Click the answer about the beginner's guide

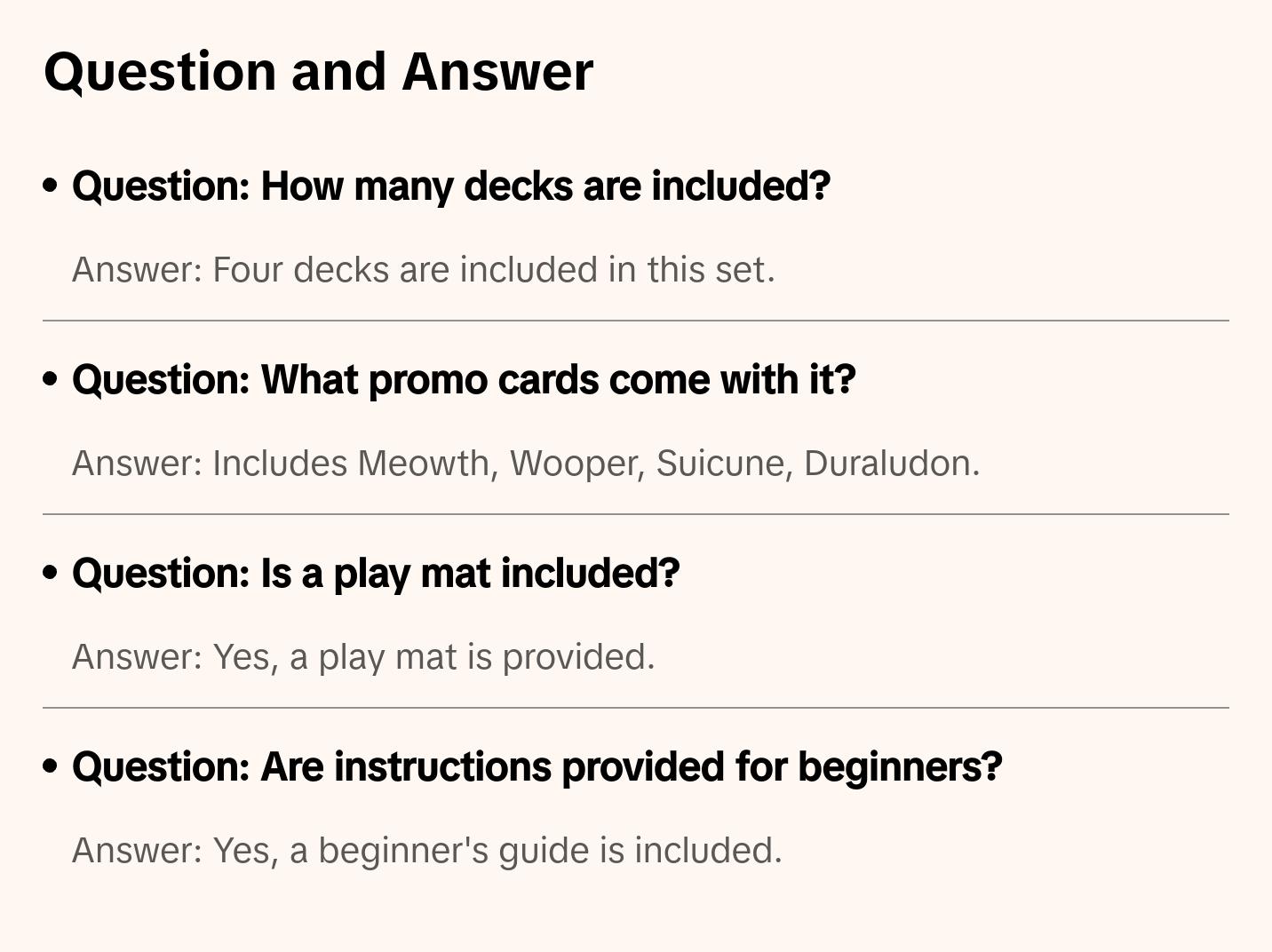tap(426, 851)
